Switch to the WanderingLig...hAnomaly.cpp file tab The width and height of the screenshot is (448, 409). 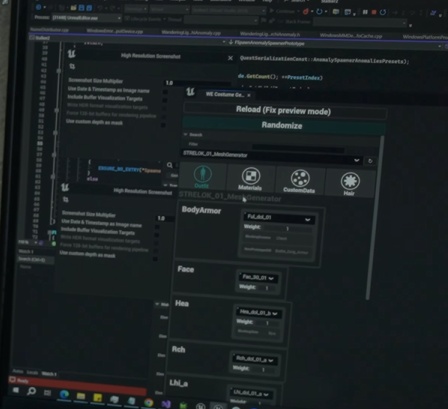191,33
